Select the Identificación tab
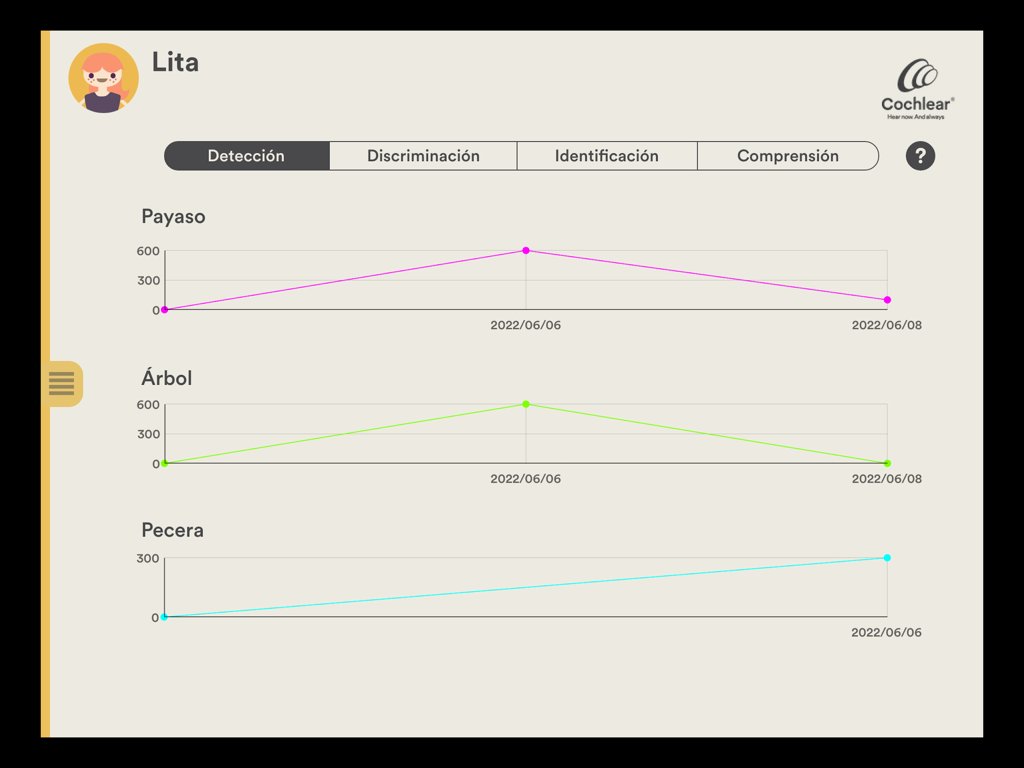1024x768 pixels. (607, 156)
